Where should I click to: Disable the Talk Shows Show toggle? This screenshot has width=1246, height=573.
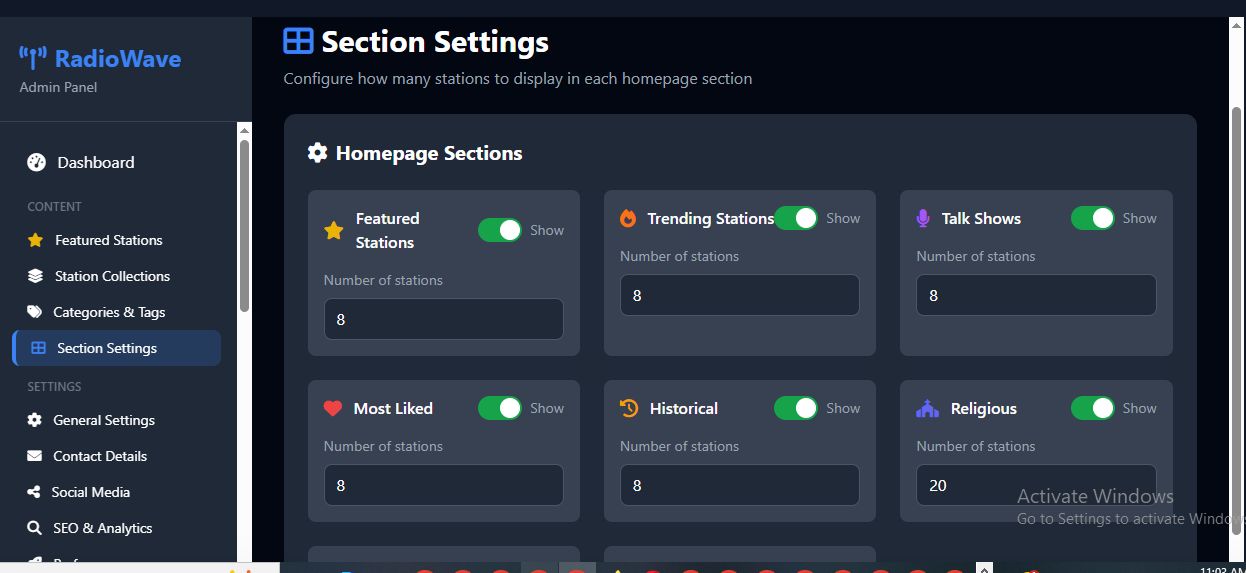pyautogui.click(x=1092, y=218)
